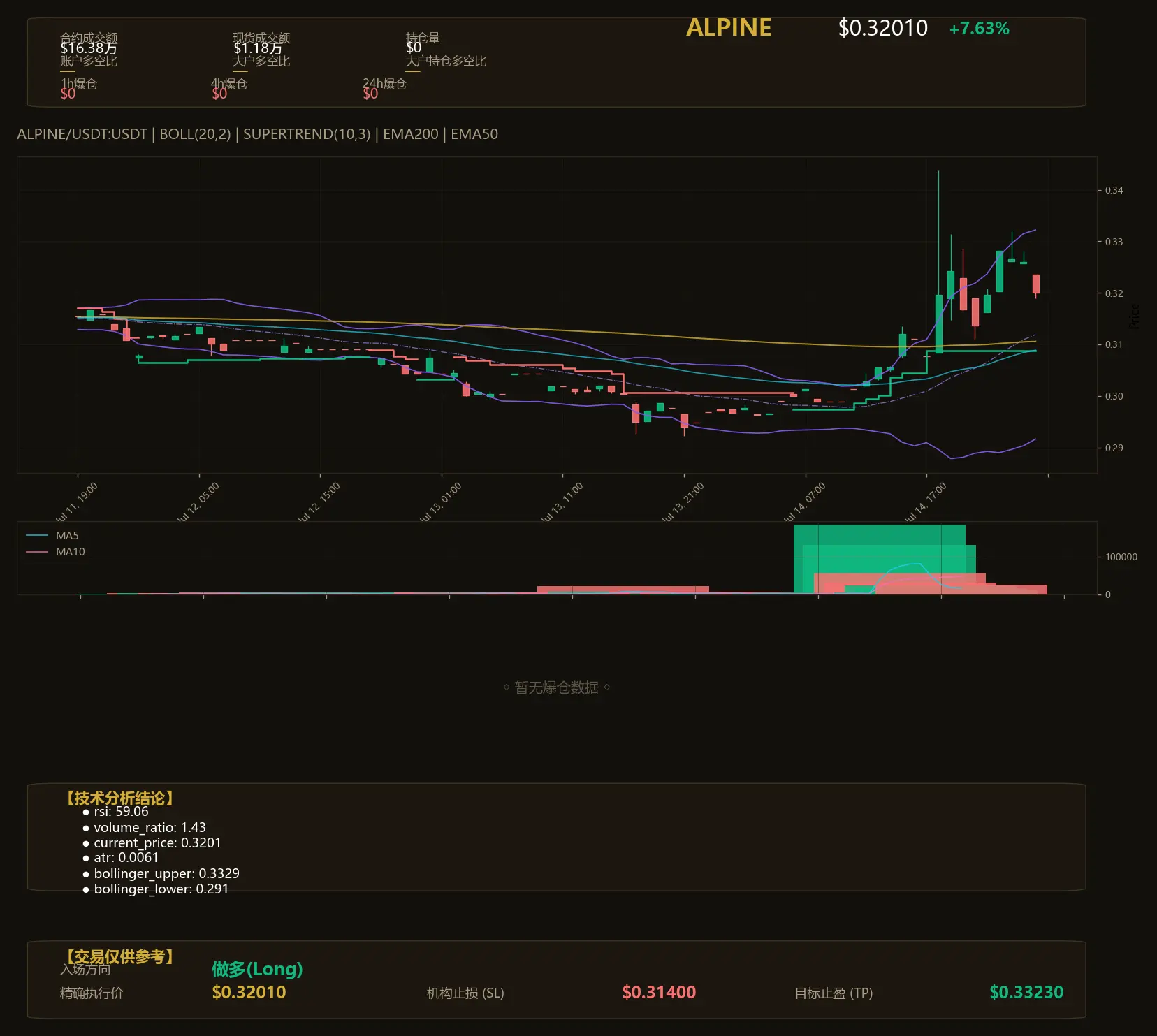Click the Jul 12, 05:00 time axis label
1157x1036 pixels.
(198, 502)
